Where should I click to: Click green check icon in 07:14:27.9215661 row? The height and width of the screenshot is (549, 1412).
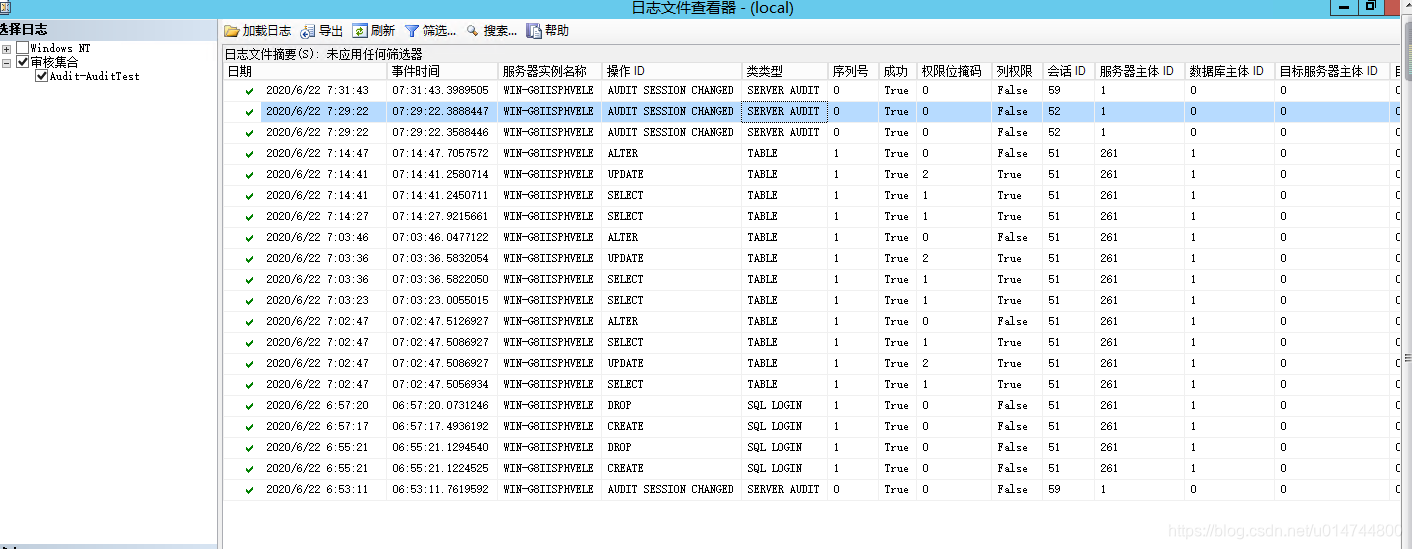249,217
